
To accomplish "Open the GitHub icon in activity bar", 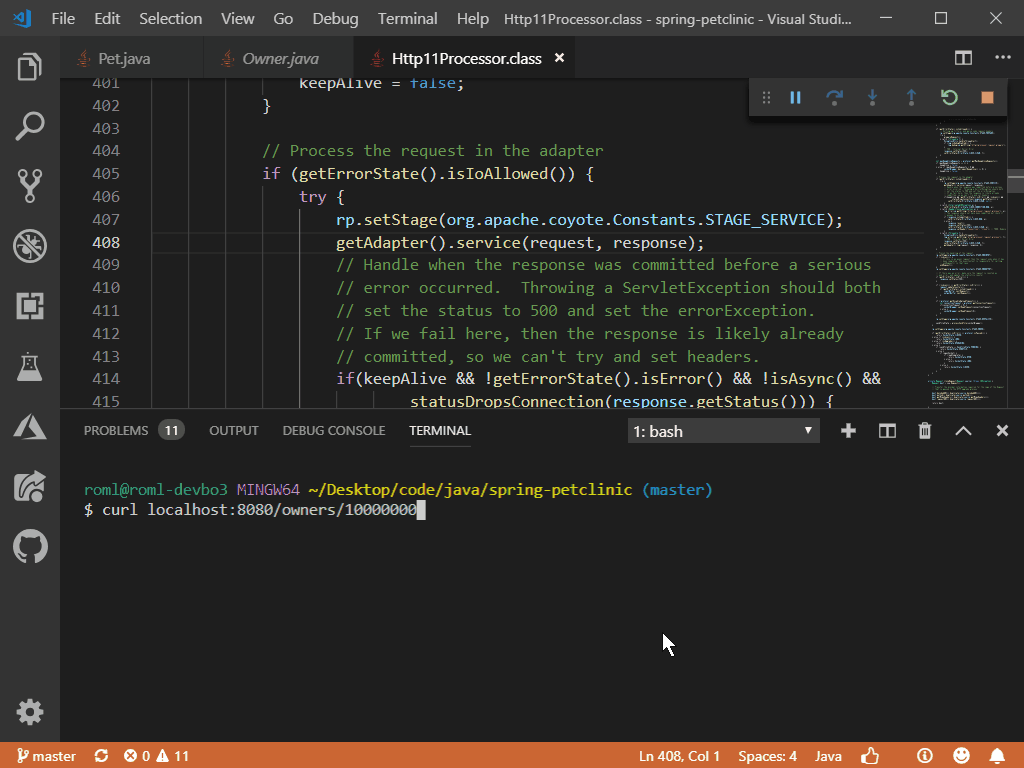I will pos(30,547).
